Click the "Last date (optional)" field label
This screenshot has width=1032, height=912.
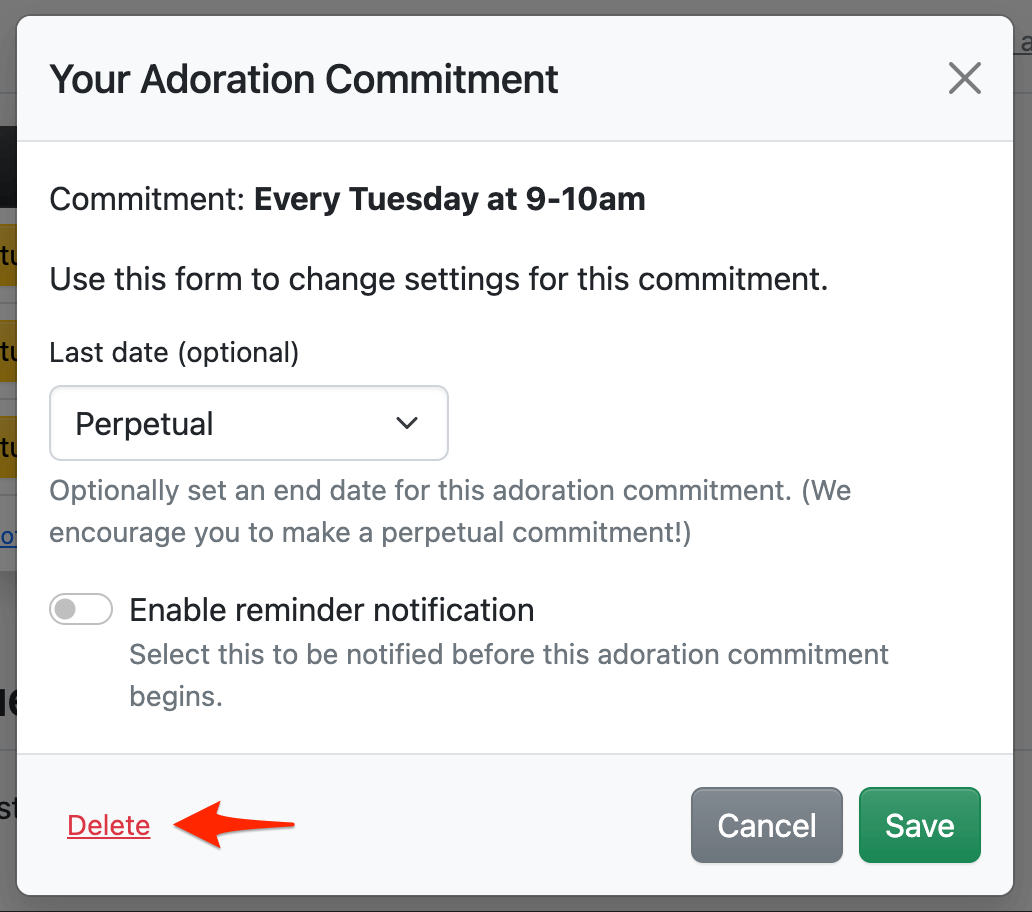(174, 352)
